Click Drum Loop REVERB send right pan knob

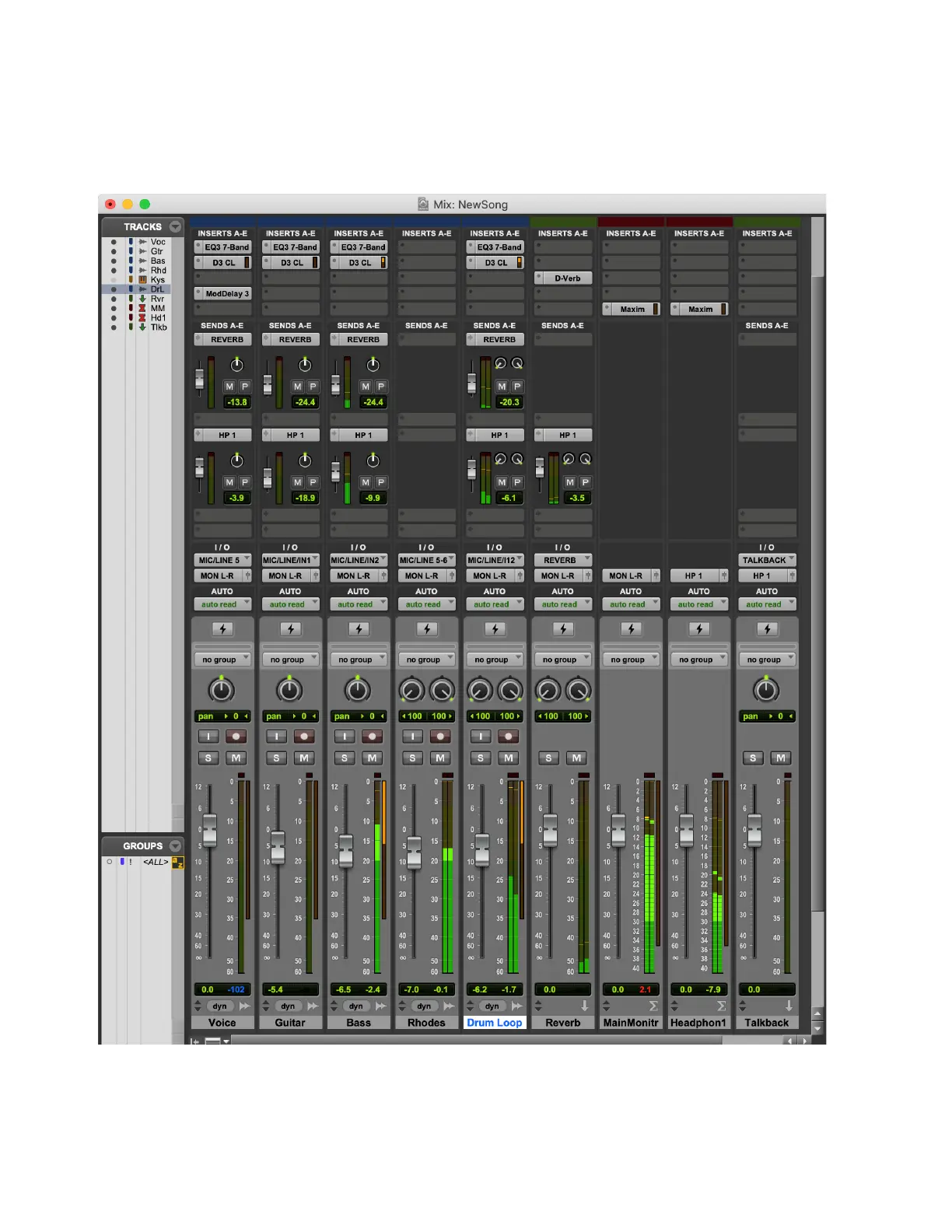click(x=517, y=363)
